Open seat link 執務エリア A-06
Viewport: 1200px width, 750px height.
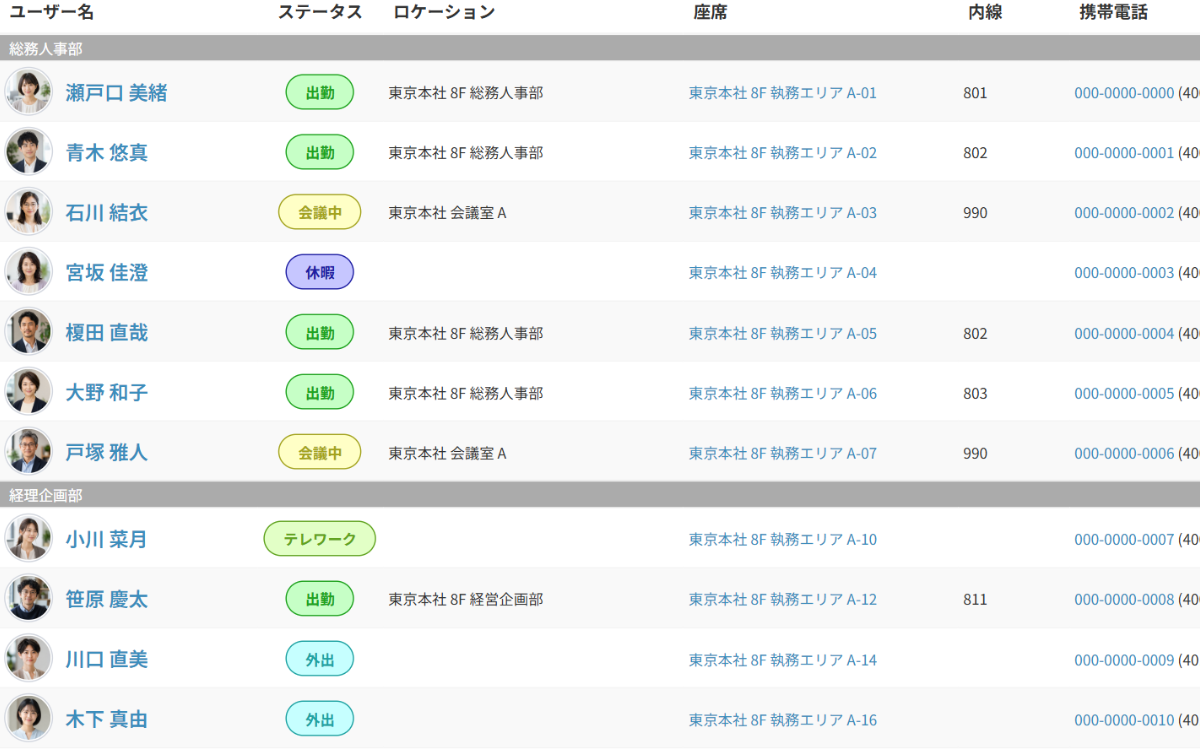783,393
